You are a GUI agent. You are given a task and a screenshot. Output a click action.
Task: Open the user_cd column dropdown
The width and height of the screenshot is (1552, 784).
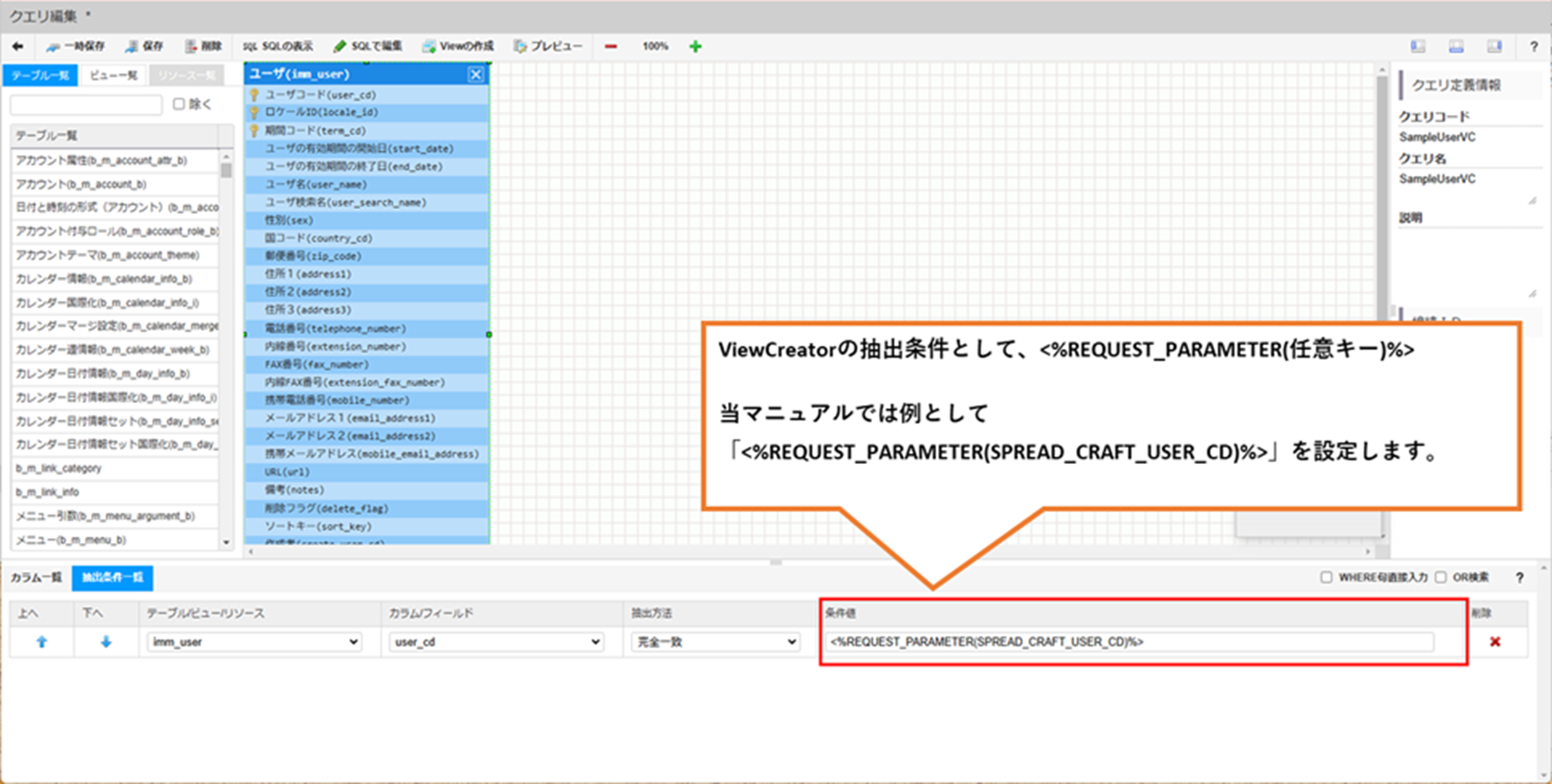point(497,642)
